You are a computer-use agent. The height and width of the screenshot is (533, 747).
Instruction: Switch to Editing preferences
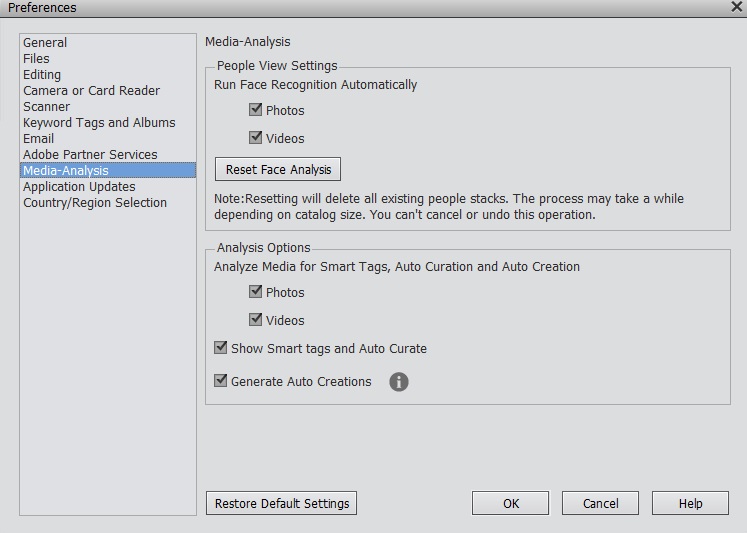click(x=42, y=75)
